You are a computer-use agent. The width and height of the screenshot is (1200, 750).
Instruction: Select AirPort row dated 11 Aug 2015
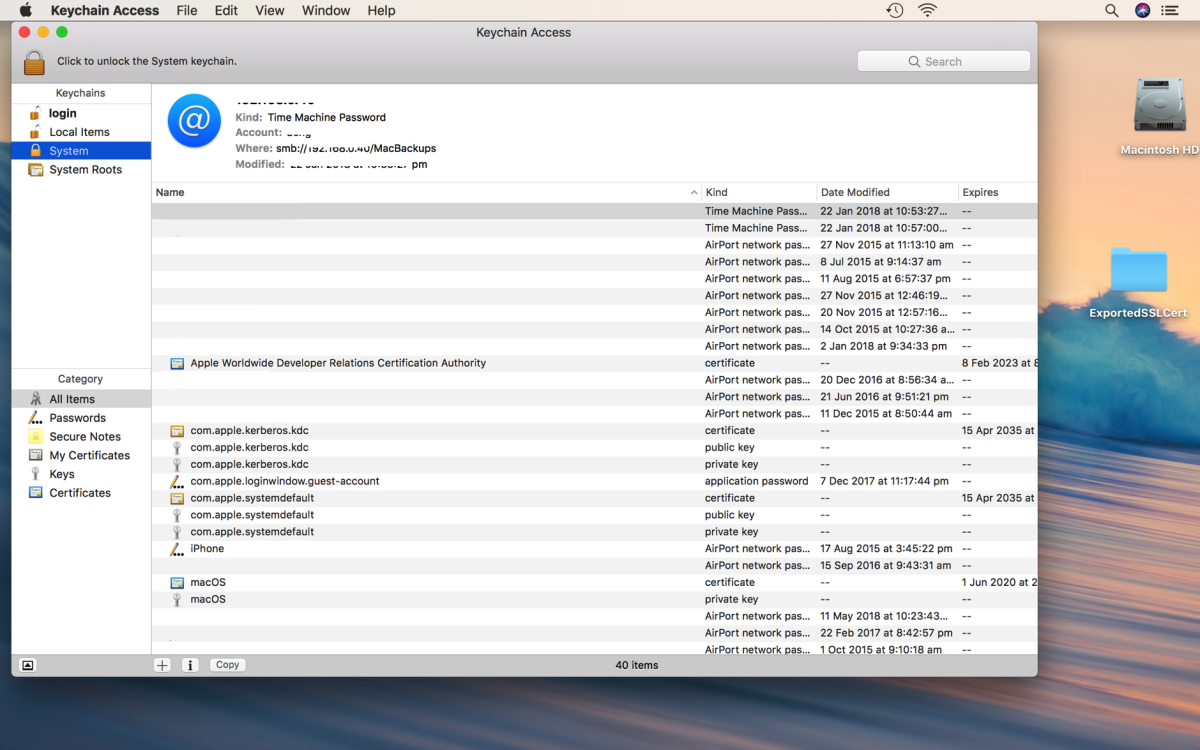[x=594, y=279]
